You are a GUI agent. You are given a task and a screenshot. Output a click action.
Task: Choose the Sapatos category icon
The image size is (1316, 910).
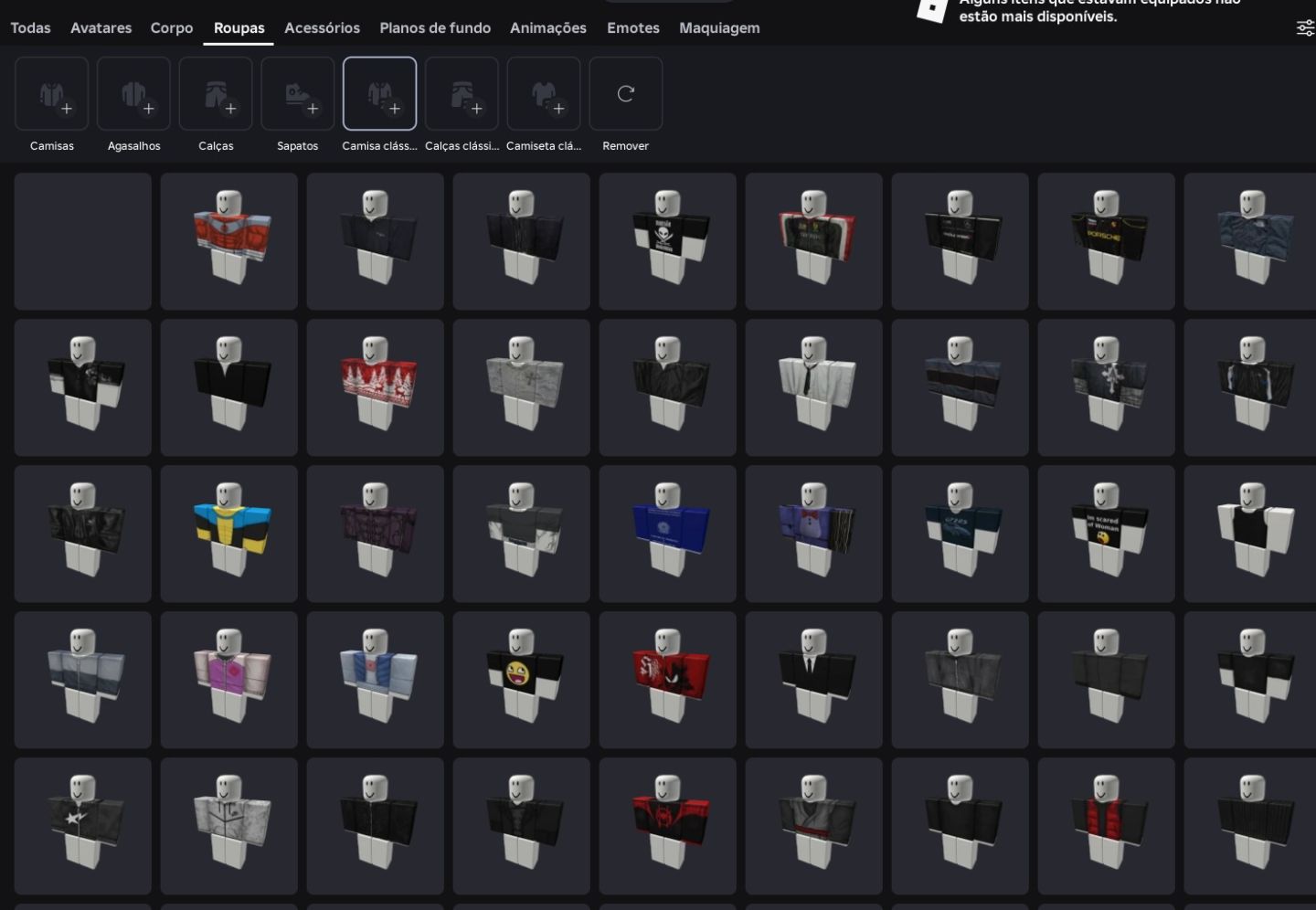[x=298, y=94]
